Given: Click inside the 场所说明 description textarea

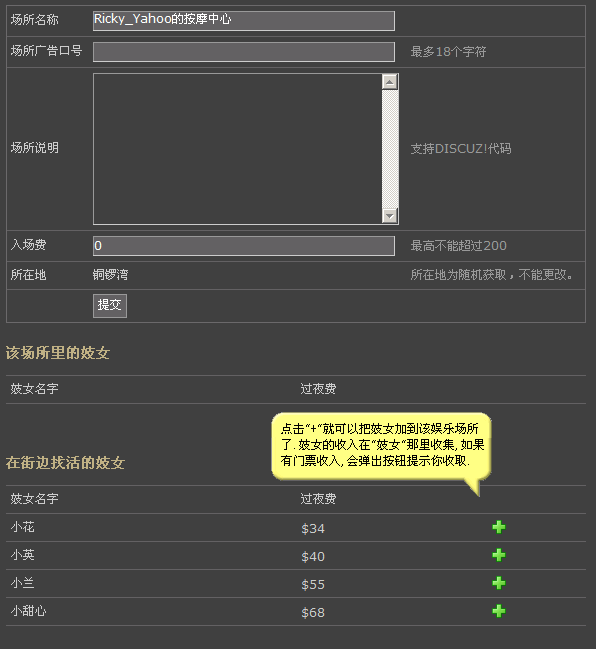Looking at the screenshot, I should click(x=237, y=149).
